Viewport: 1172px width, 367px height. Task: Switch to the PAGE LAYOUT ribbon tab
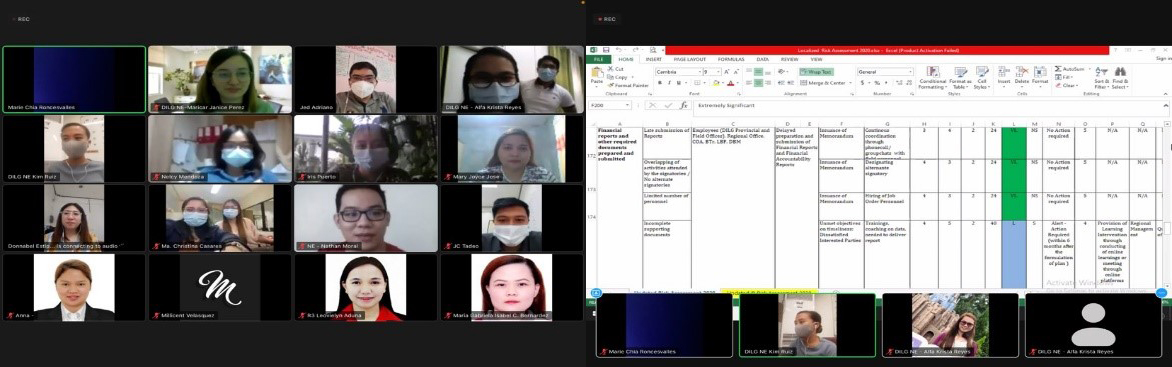point(690,59)
